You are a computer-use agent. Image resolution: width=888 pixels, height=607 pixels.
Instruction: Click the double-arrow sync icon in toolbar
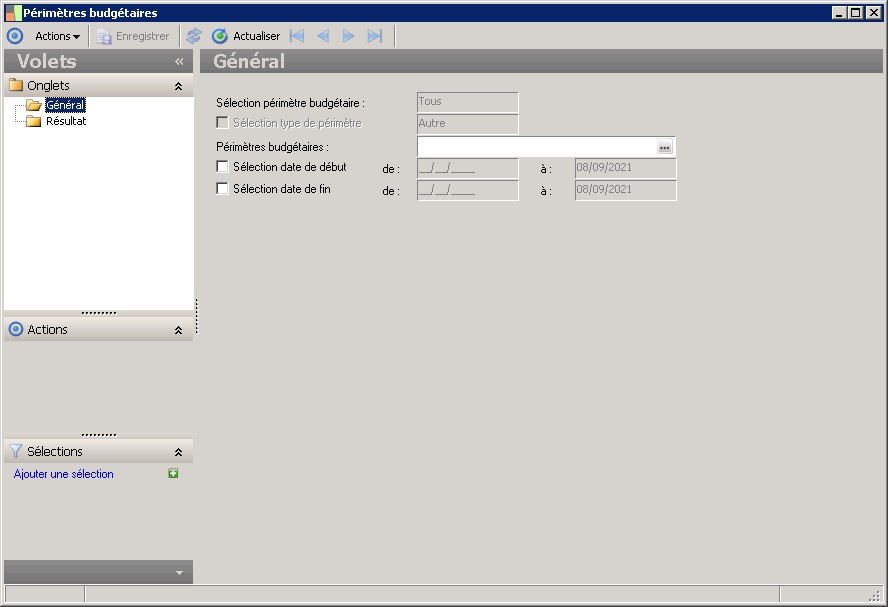pyautogui.click(x=194, y=36)
